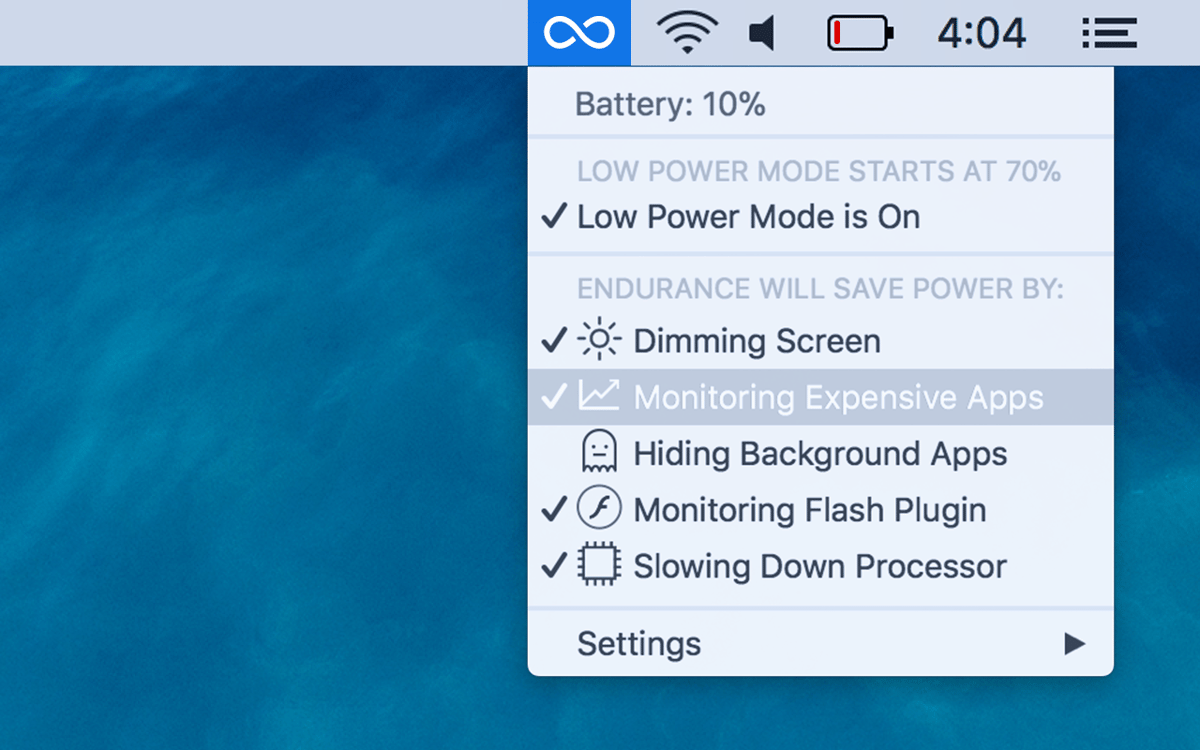Viewport: 1200px width, 750px height.
Task: Click the chart icon for Monitoring Expensive Apps
Action: pyautogui.click(x=599, y=397)
